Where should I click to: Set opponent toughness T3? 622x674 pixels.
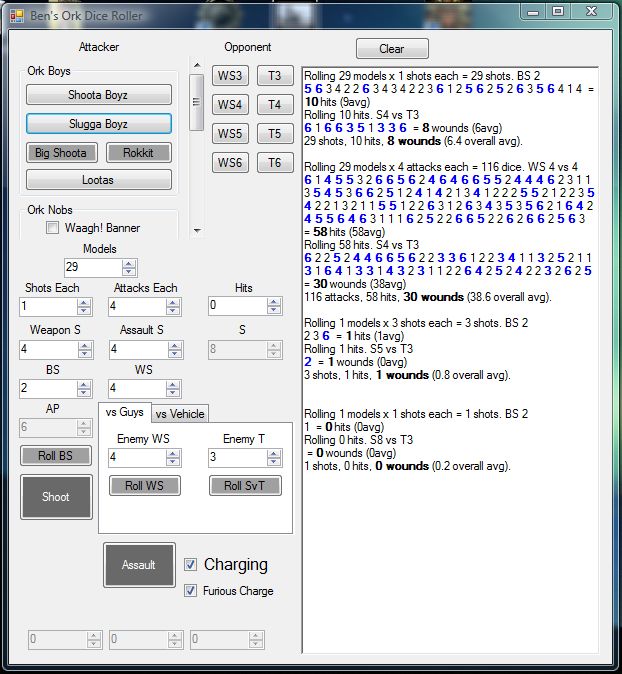275,76
